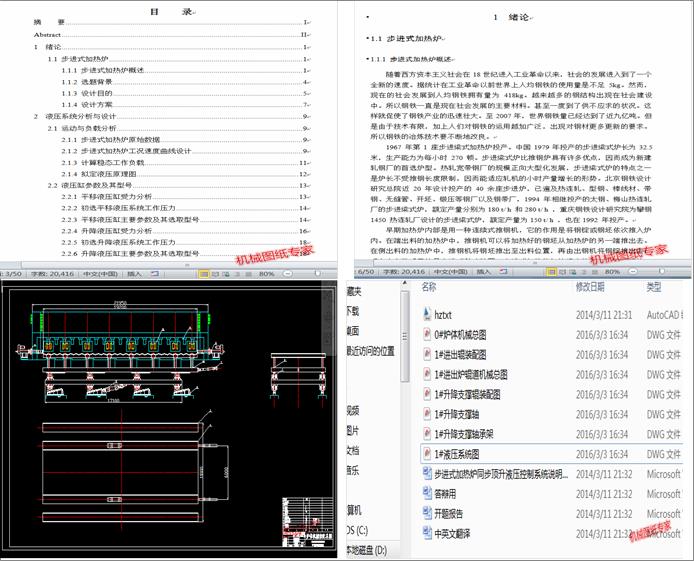Open 音乐 library in Explorer navigation pane
This screenshot has height=561, width=694.
click(x=353, y=470)
